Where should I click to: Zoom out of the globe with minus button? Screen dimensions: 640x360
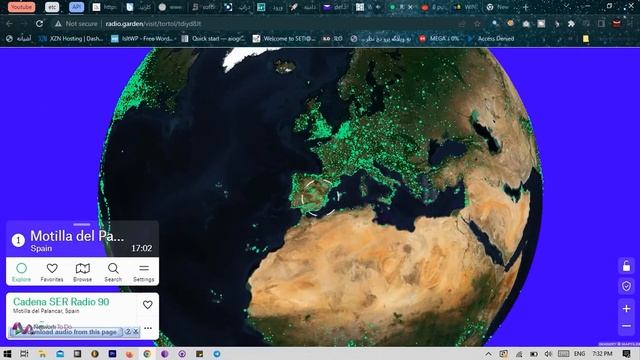tap(626, 326)
